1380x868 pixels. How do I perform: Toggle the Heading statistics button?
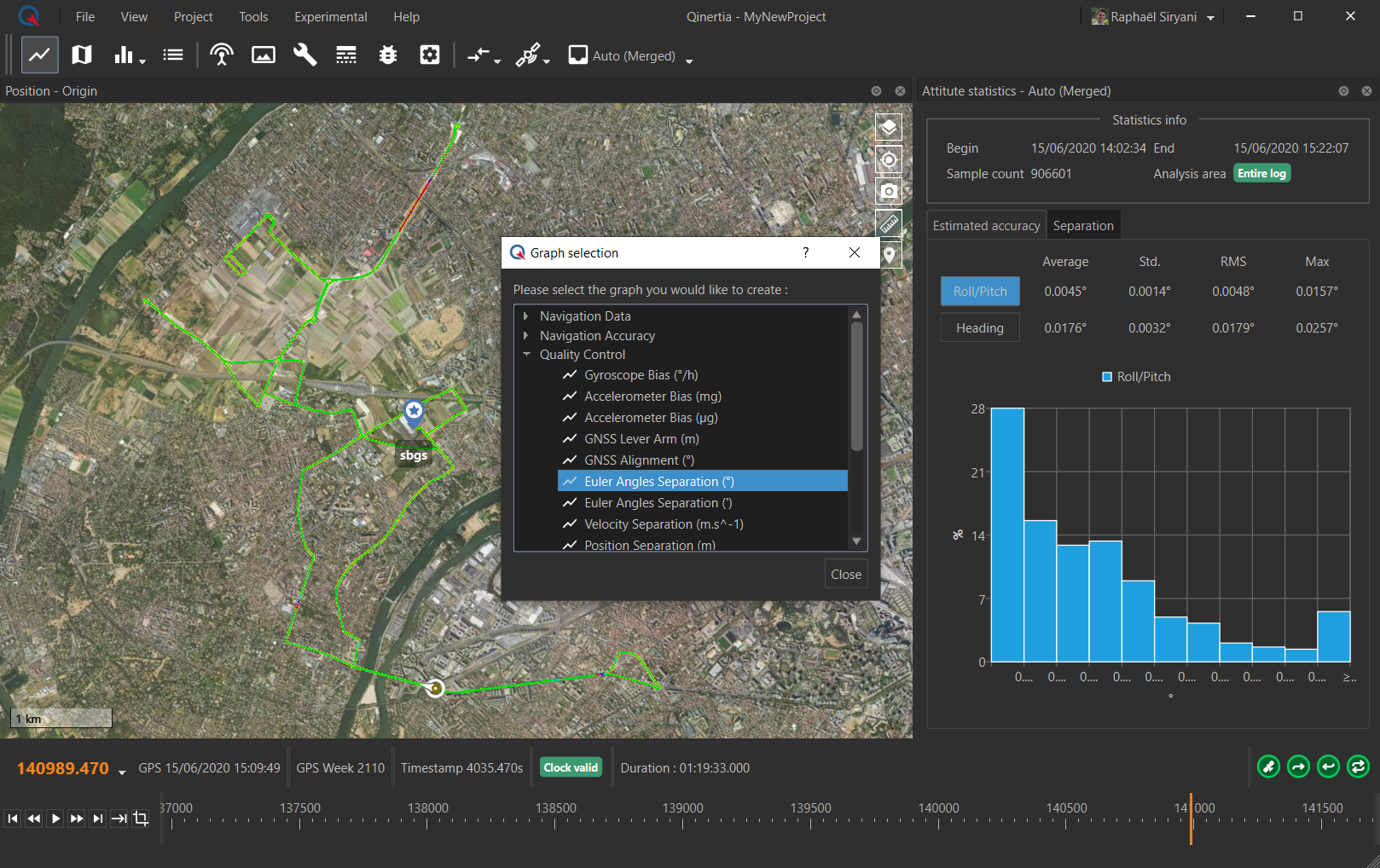pyautogui.click(x=980, y=328)
